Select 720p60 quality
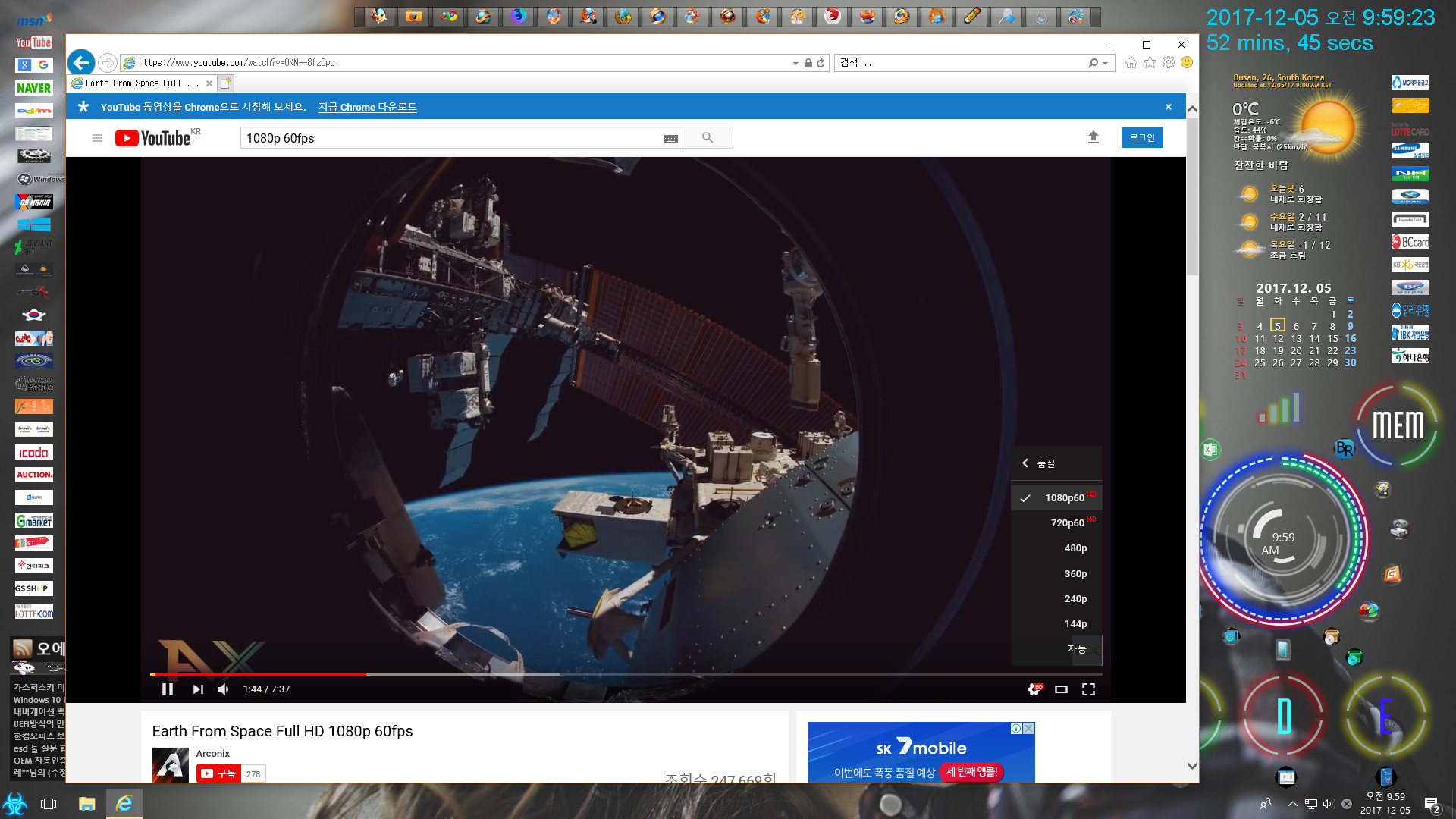The height and width of the screenshot is (819, 1456). pos(1056,523)
